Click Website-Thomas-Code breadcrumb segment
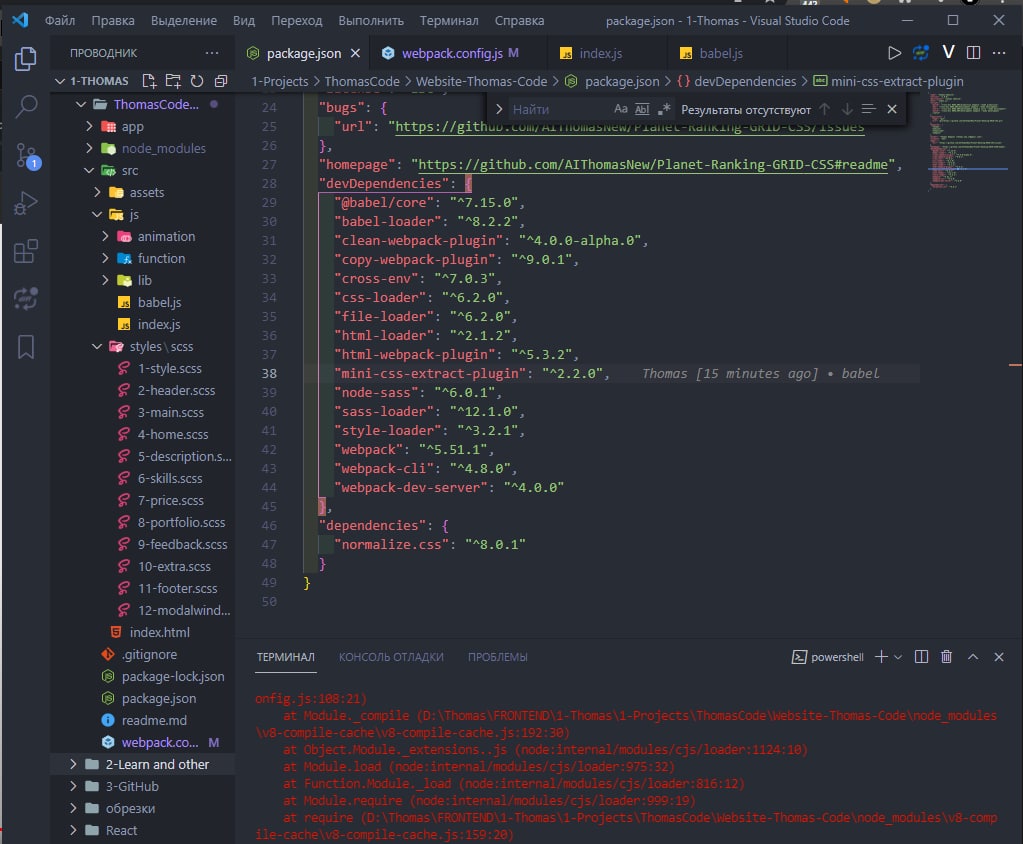 click(x=481, y=82)
